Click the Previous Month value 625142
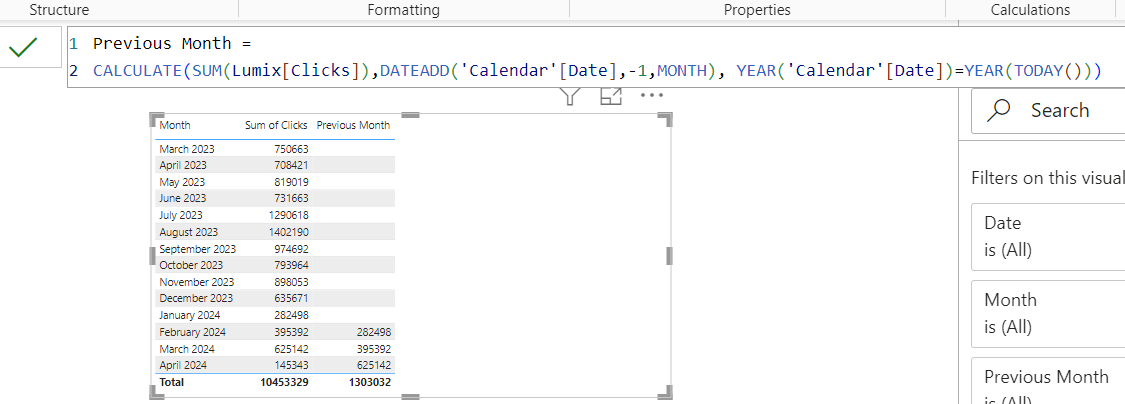The image size is (1125, 404). (x=373, y=365)
